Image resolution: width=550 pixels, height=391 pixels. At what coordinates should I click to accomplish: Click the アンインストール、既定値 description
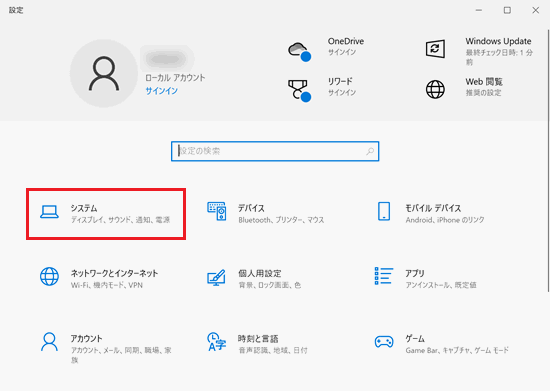coord(441,285)
